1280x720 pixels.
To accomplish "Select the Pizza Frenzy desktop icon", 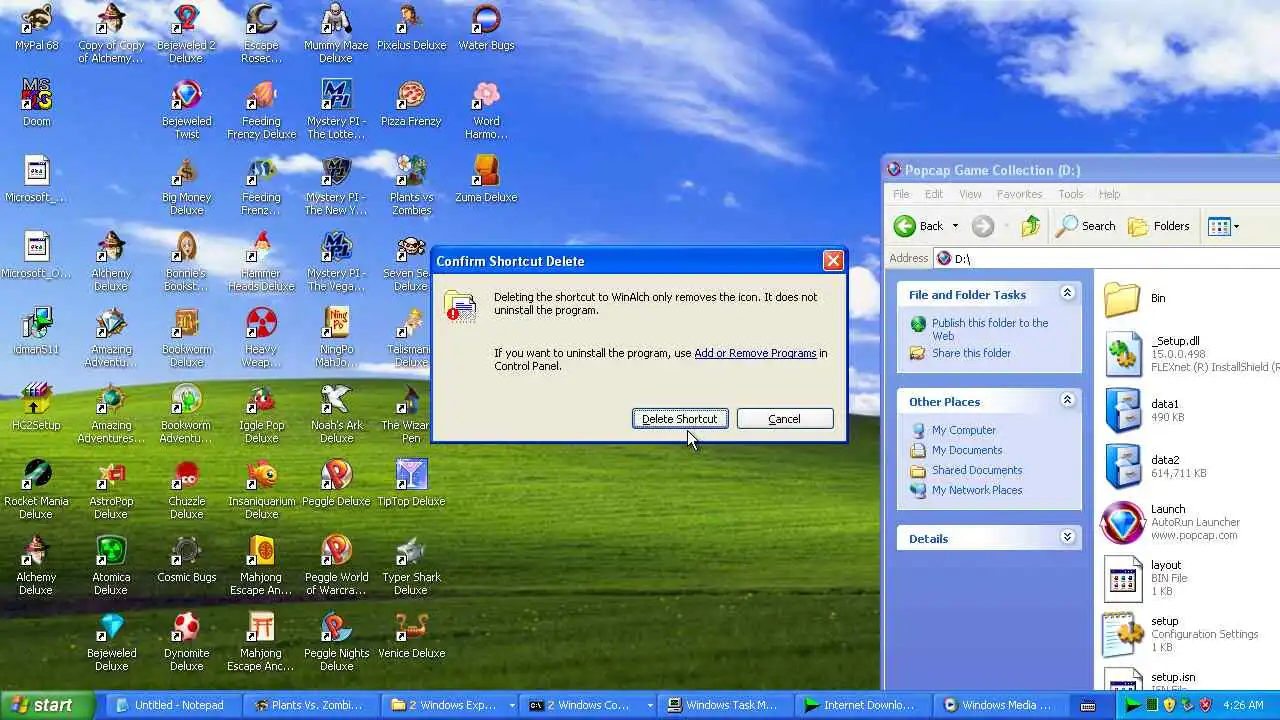I will (411, 104).
